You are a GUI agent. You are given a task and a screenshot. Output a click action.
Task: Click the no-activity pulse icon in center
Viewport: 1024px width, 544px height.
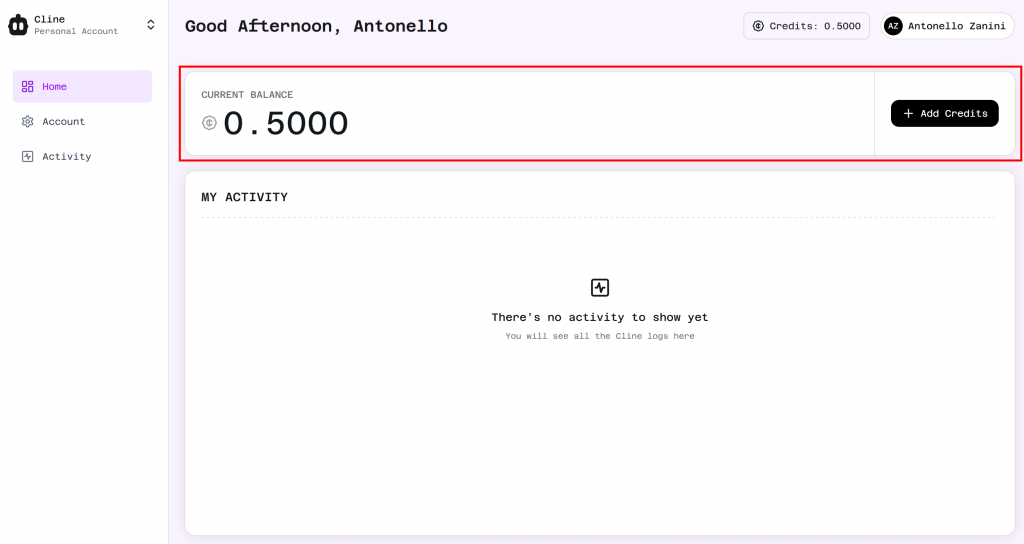[599, 288]
